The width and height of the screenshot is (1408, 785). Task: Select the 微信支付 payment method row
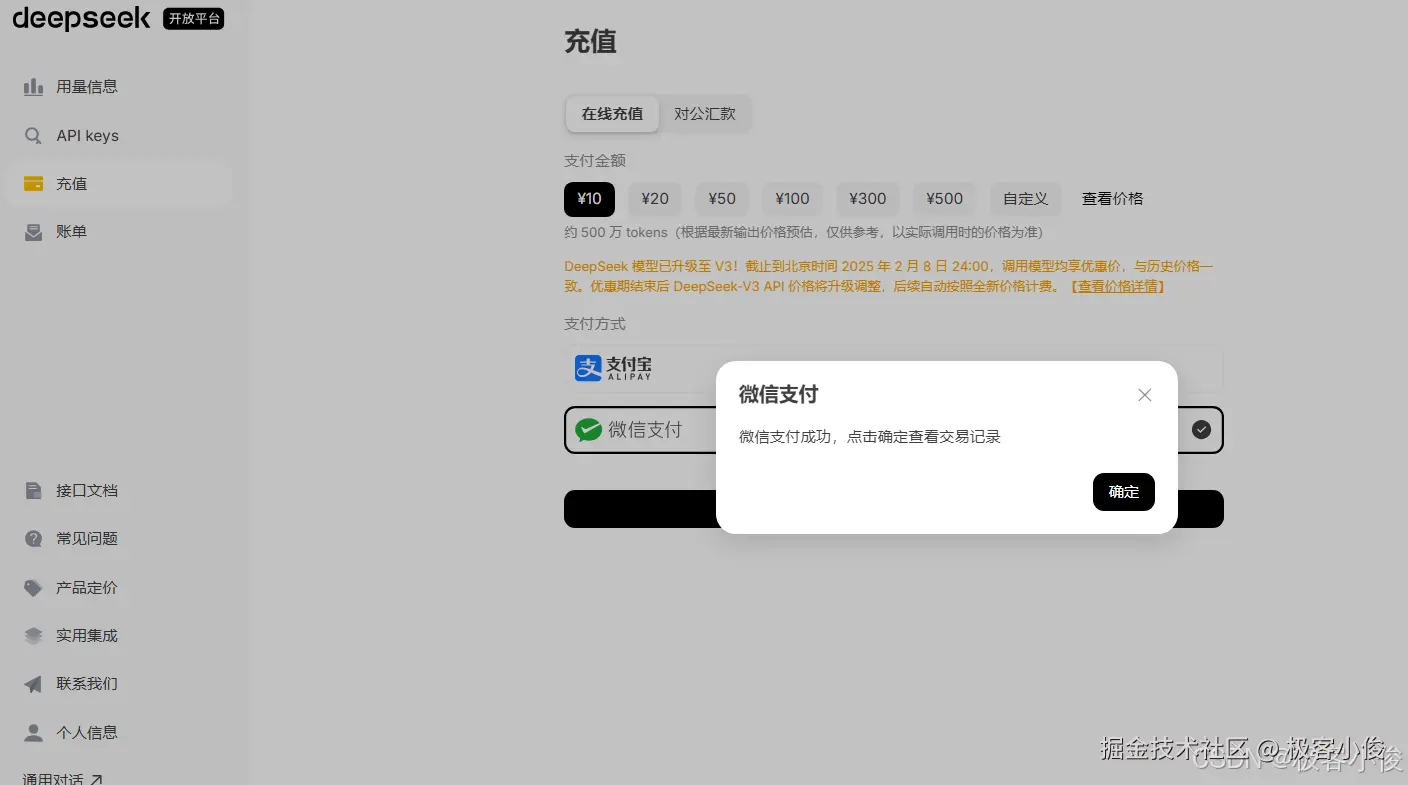(x=894, y=430)
